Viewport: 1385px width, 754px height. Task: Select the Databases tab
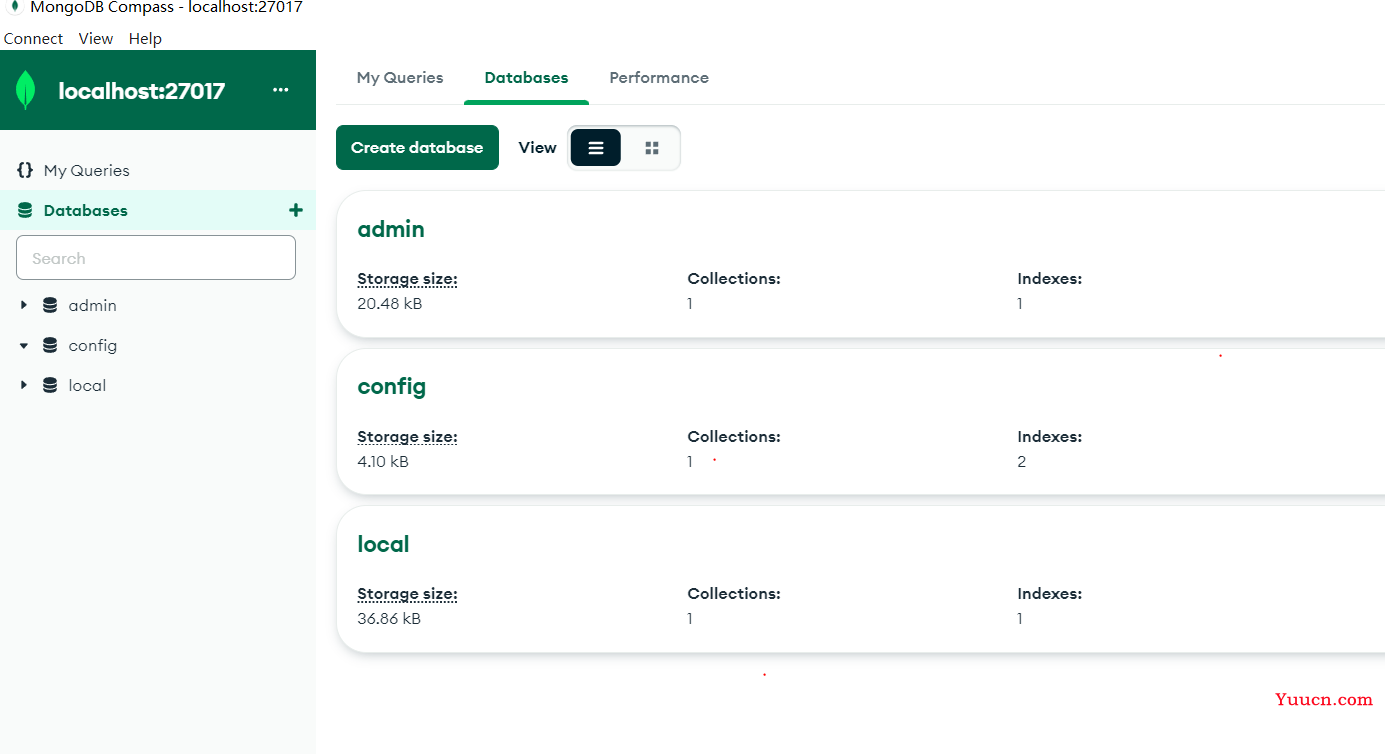click(x=526, y=77)
